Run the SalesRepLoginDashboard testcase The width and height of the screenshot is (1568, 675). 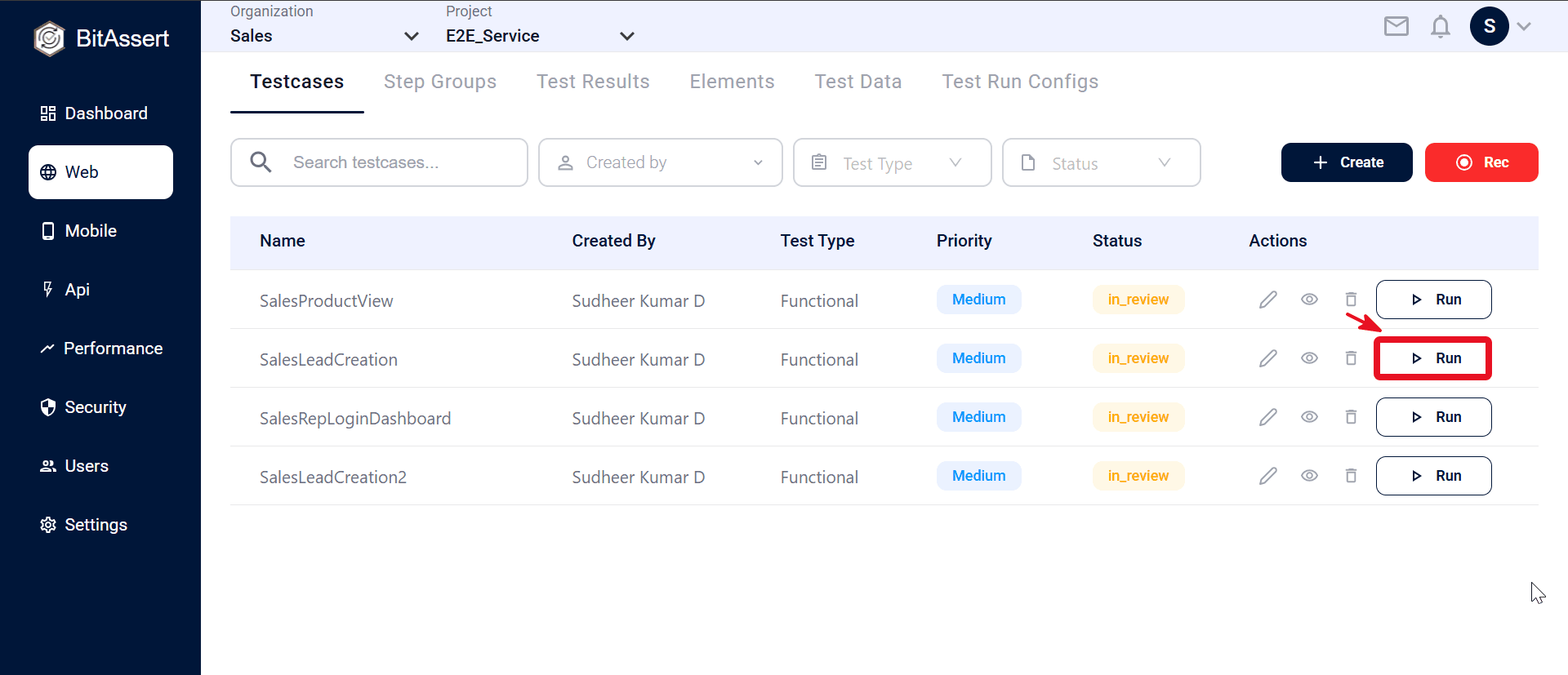click(x=1434, y=417)
